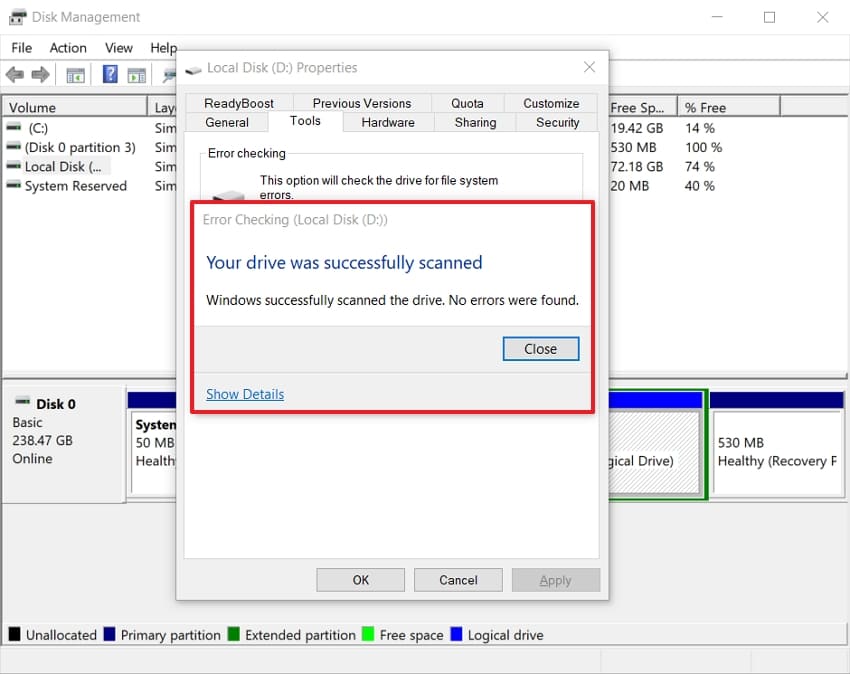Open the Previous Versions tab
The height and width of the screenshot is (674, 850).
coord(362,102)
